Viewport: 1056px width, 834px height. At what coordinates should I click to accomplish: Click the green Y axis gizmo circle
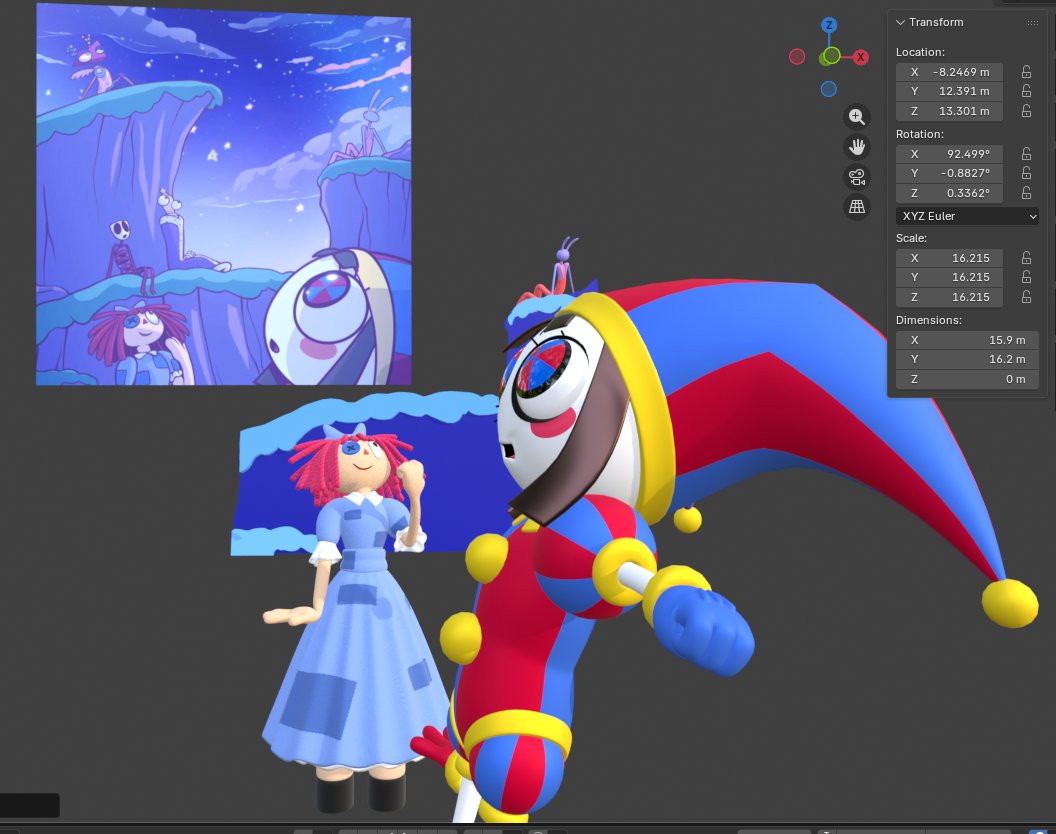(x=832, y=55)
